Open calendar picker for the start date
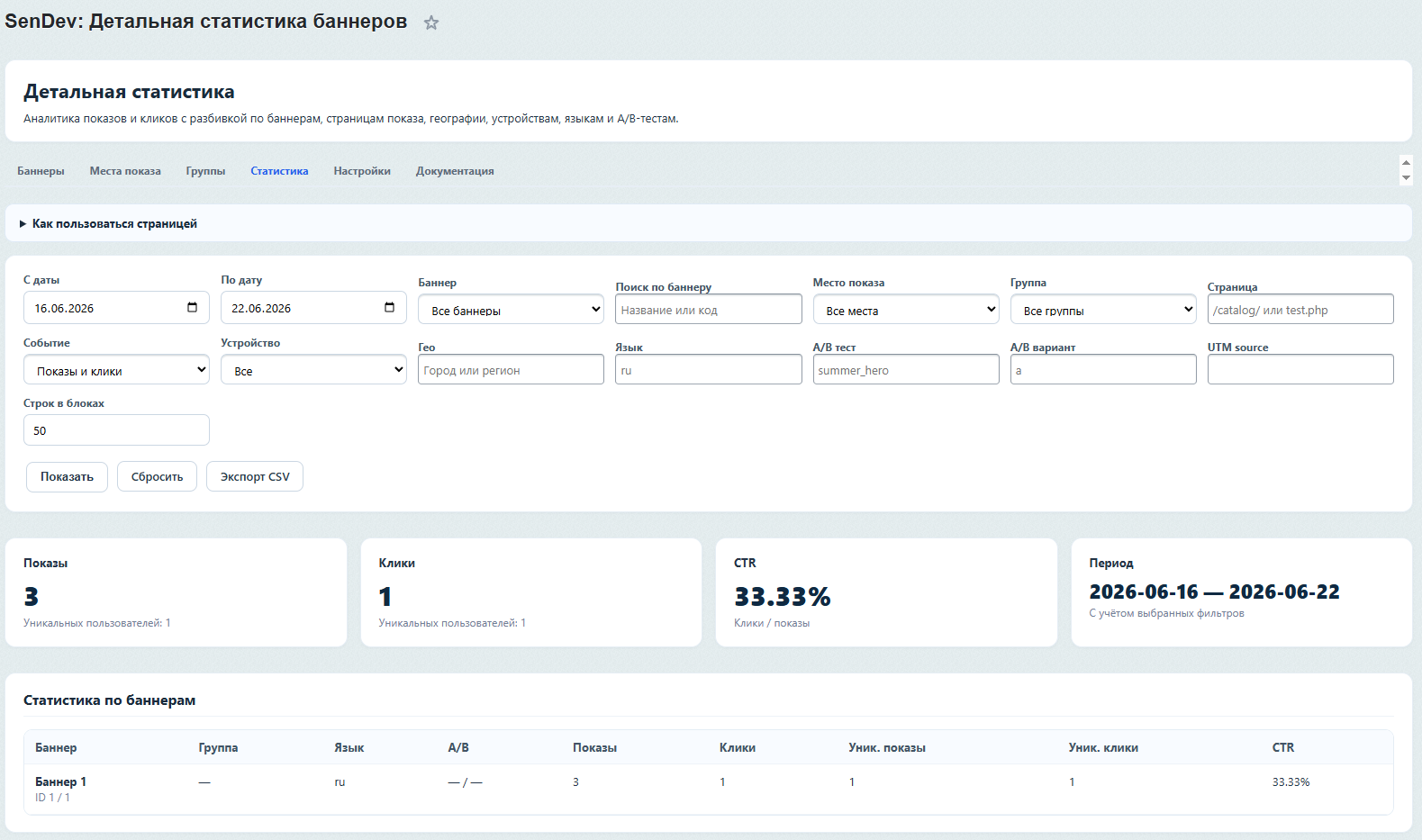The height and width of the screenshot is (840, 1422). (192, 308)
